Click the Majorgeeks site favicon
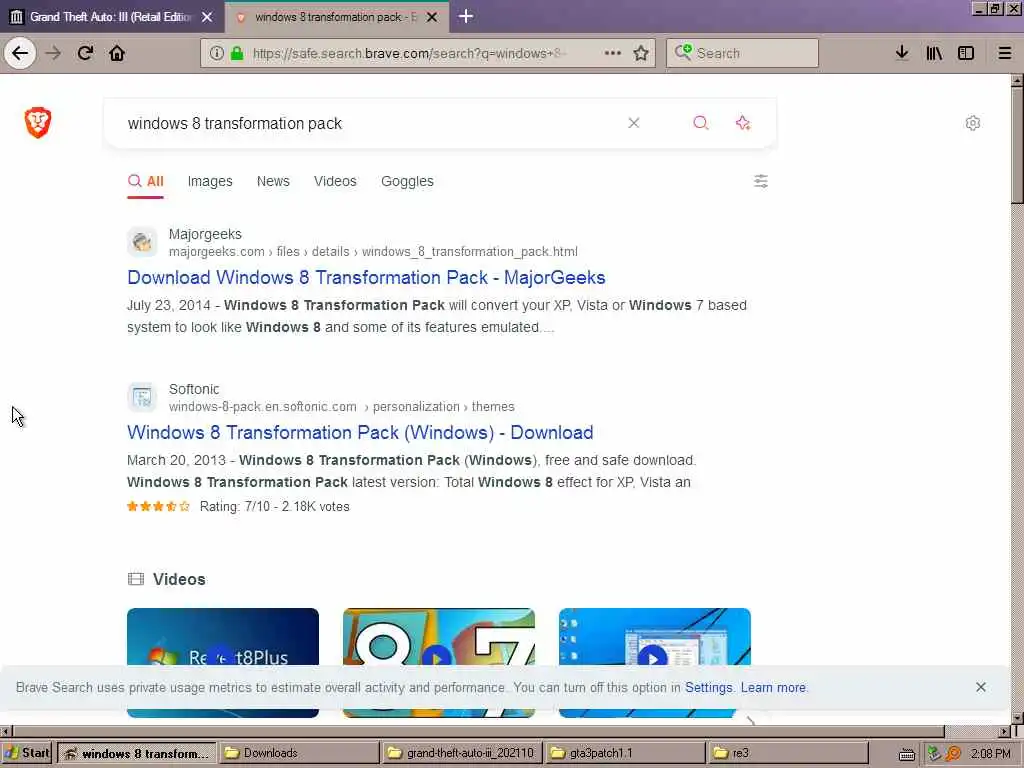The image size is (1024, 768). pyautogui.click(x=142, y=242)
